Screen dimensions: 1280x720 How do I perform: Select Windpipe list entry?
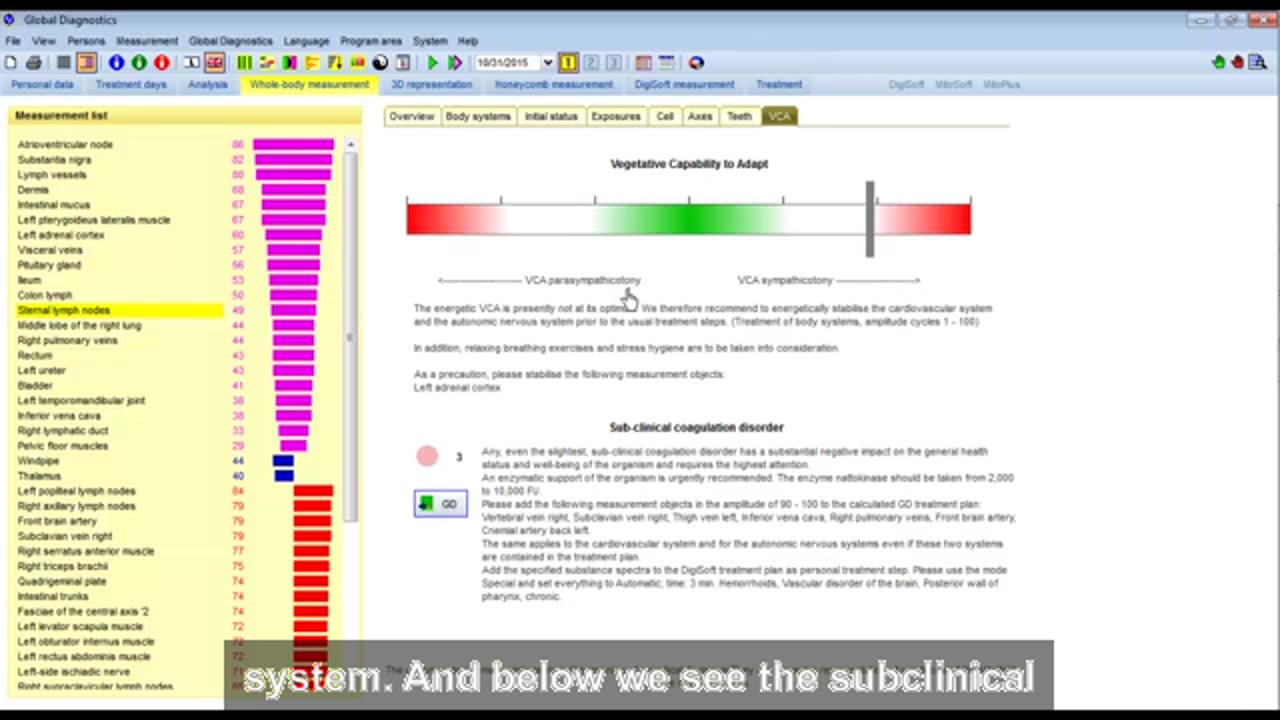39,461
